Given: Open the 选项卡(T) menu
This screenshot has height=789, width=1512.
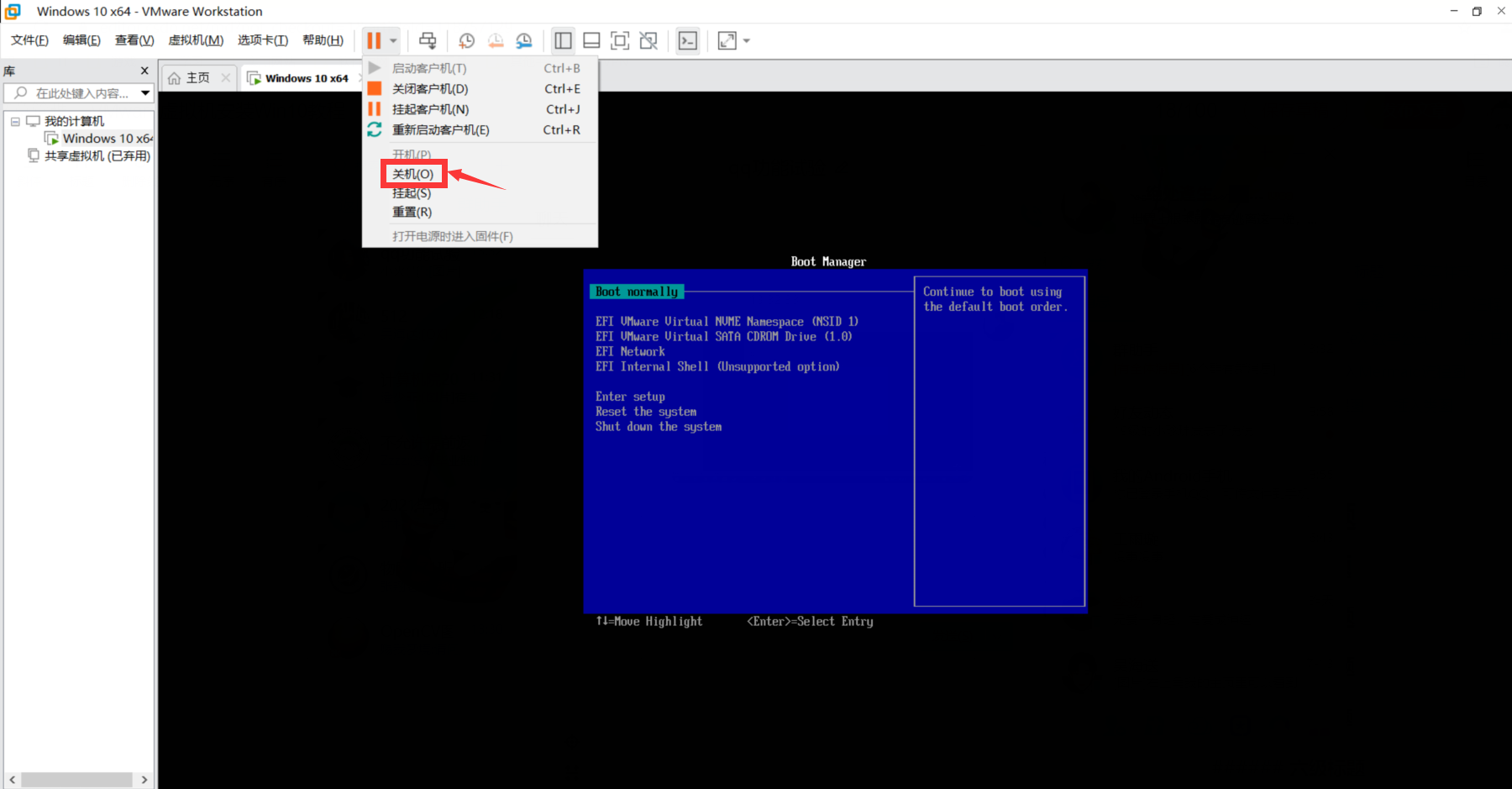Looking at the screenshot, I should pyautogui.click(x=263, y=40).
